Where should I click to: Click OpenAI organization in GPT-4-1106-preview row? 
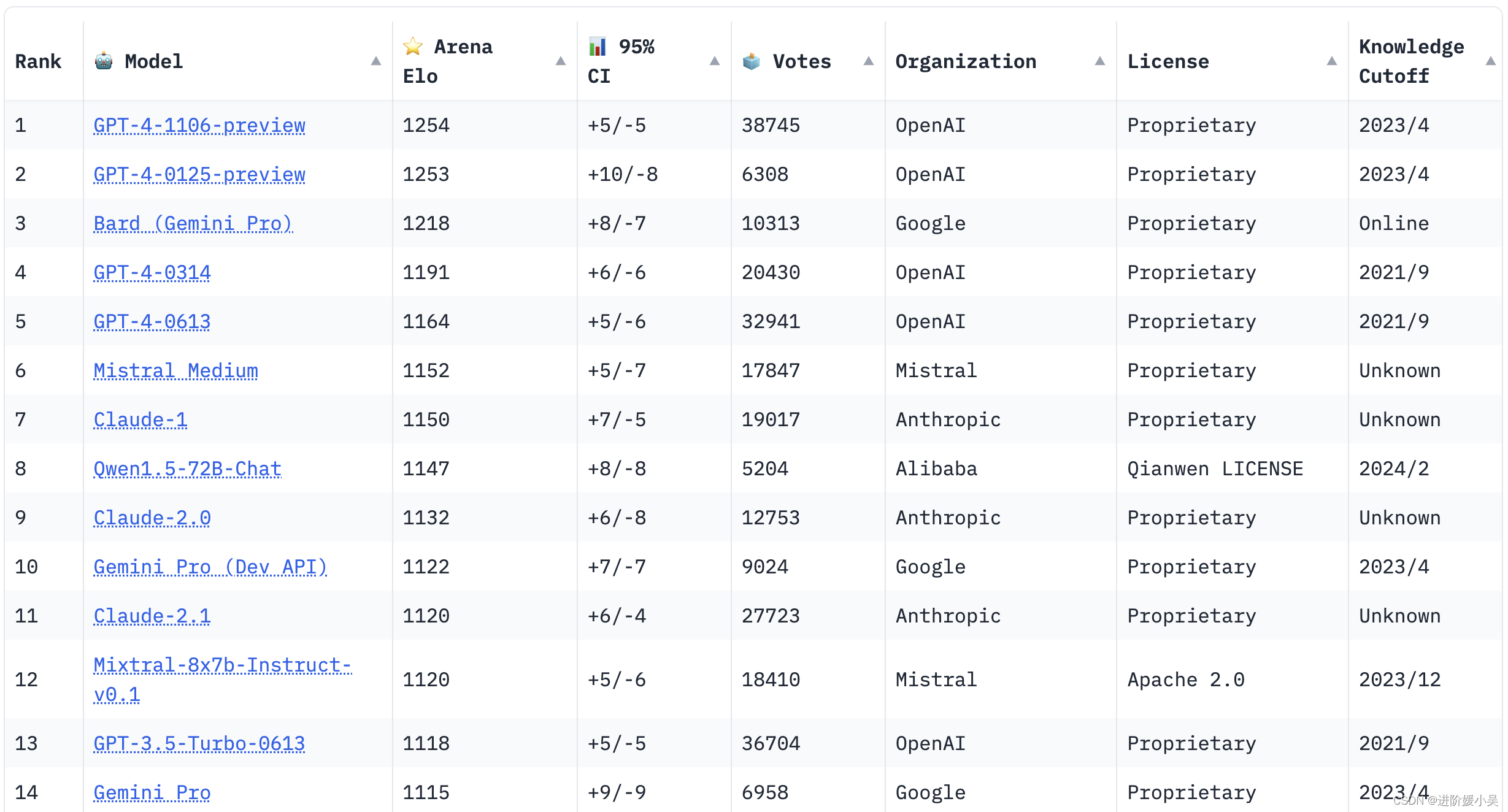(931, 125)
